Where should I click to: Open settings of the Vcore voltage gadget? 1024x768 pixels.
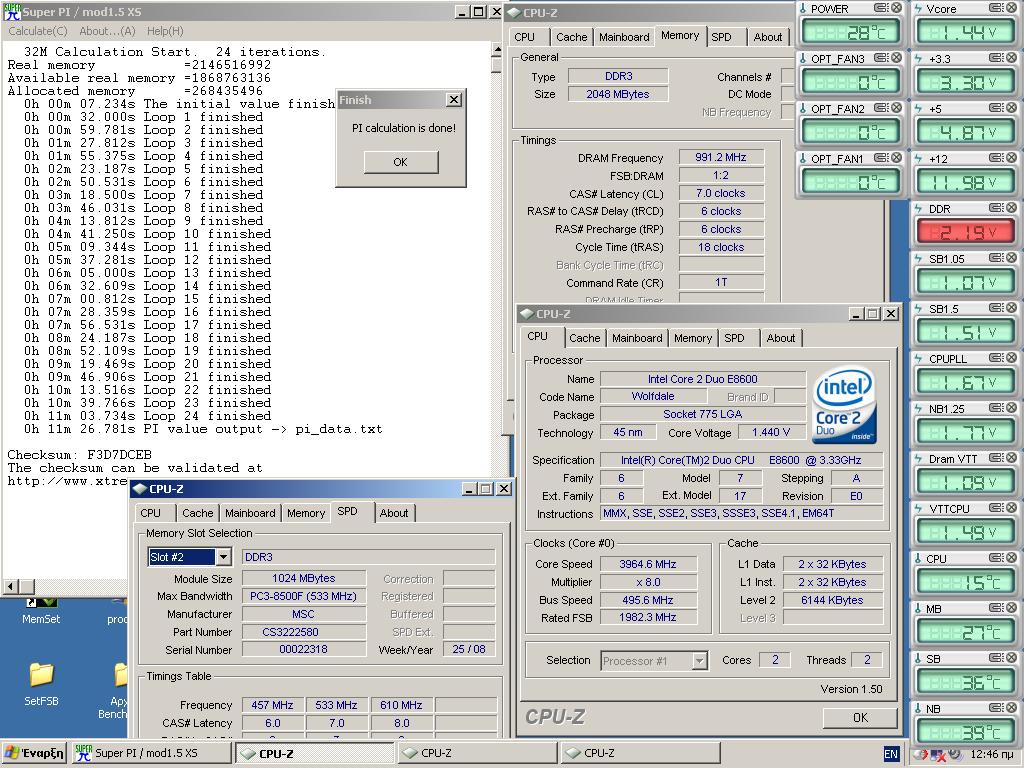point(997,8)
